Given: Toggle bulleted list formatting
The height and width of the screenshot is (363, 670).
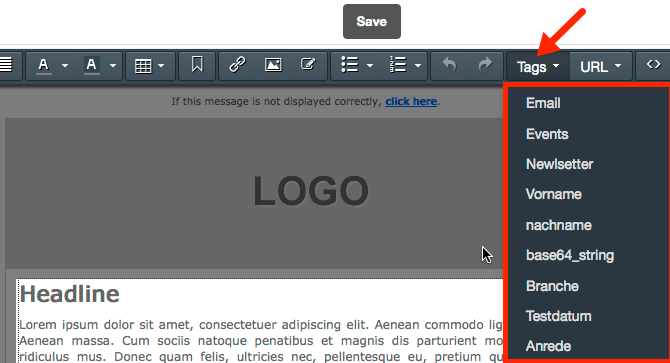Looking at the screenshot, I should [350, 65].
